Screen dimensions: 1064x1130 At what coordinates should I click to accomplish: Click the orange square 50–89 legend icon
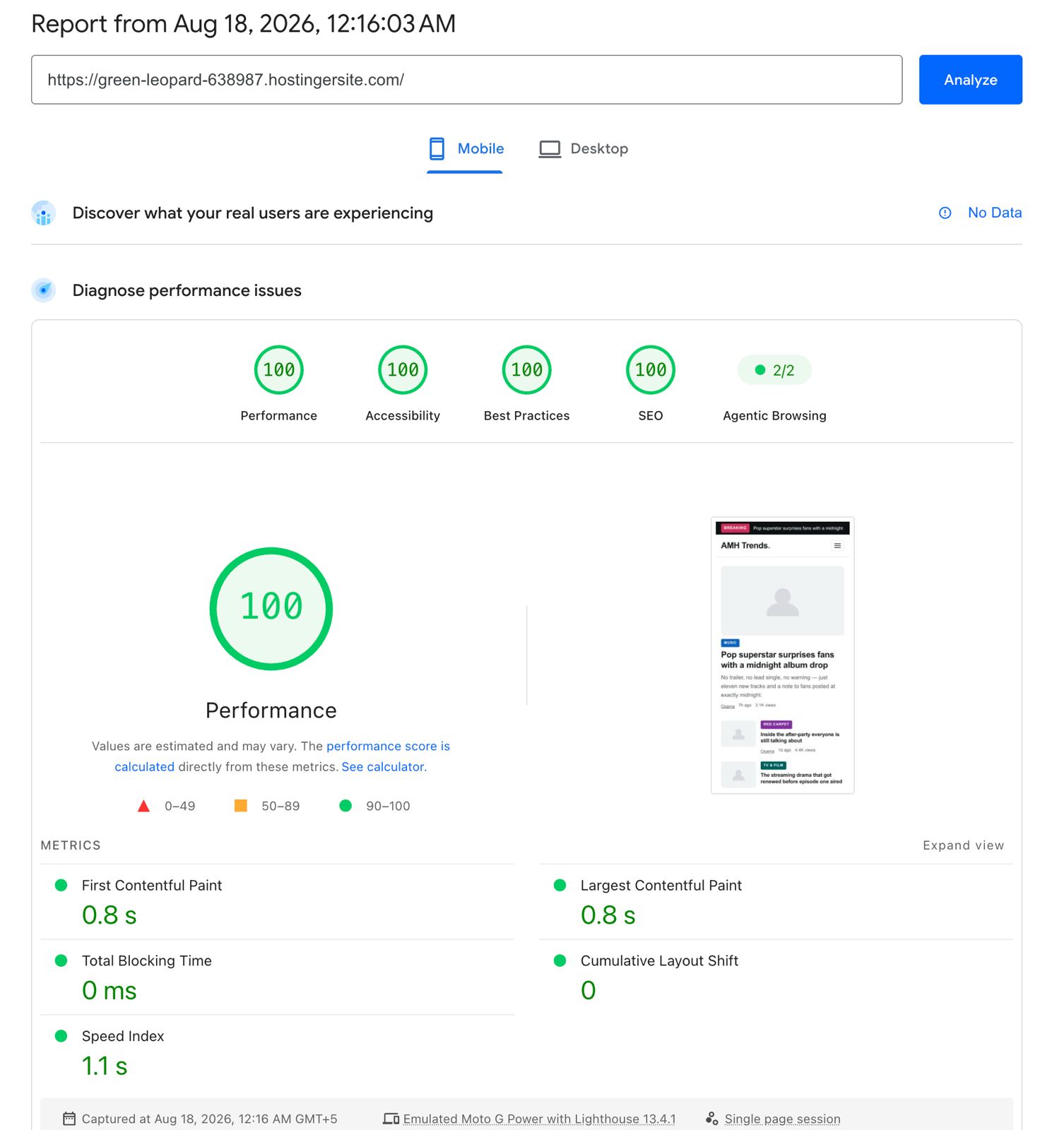pyautogui.click(x=241, y=806)
